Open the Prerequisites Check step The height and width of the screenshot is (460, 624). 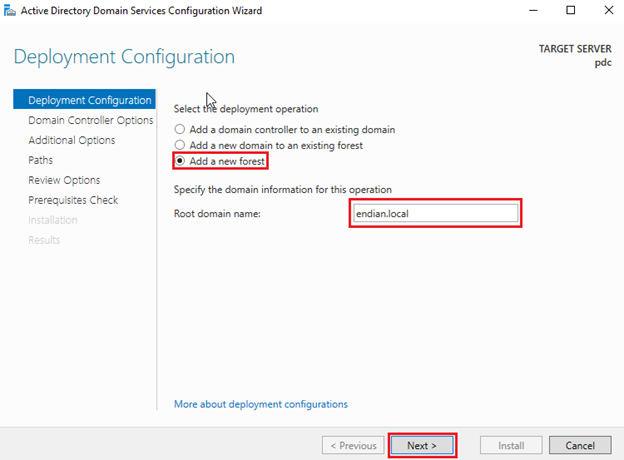pos(73,200)
